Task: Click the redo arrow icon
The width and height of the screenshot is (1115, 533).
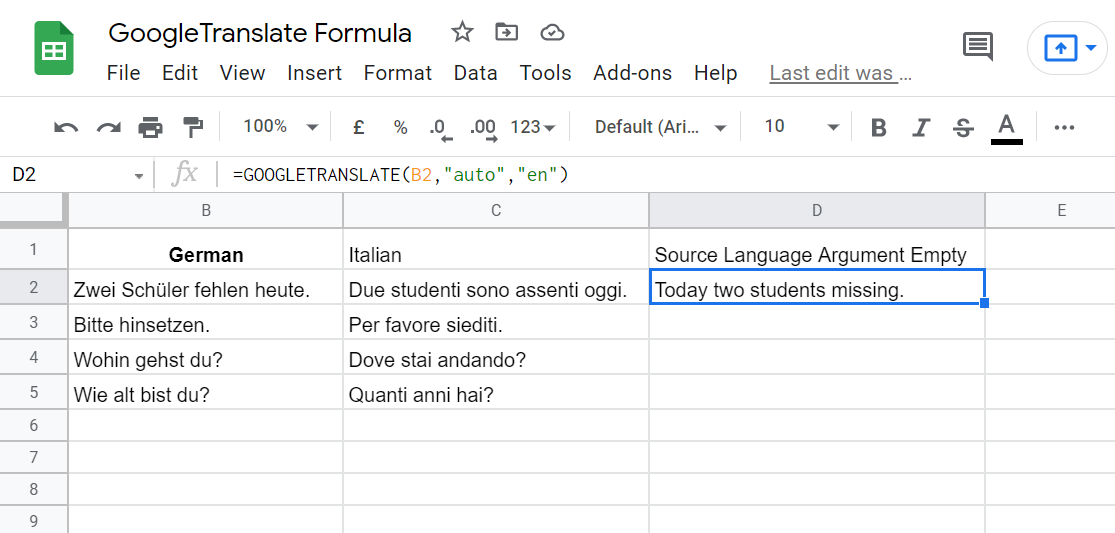Action: tap(108, 127)
